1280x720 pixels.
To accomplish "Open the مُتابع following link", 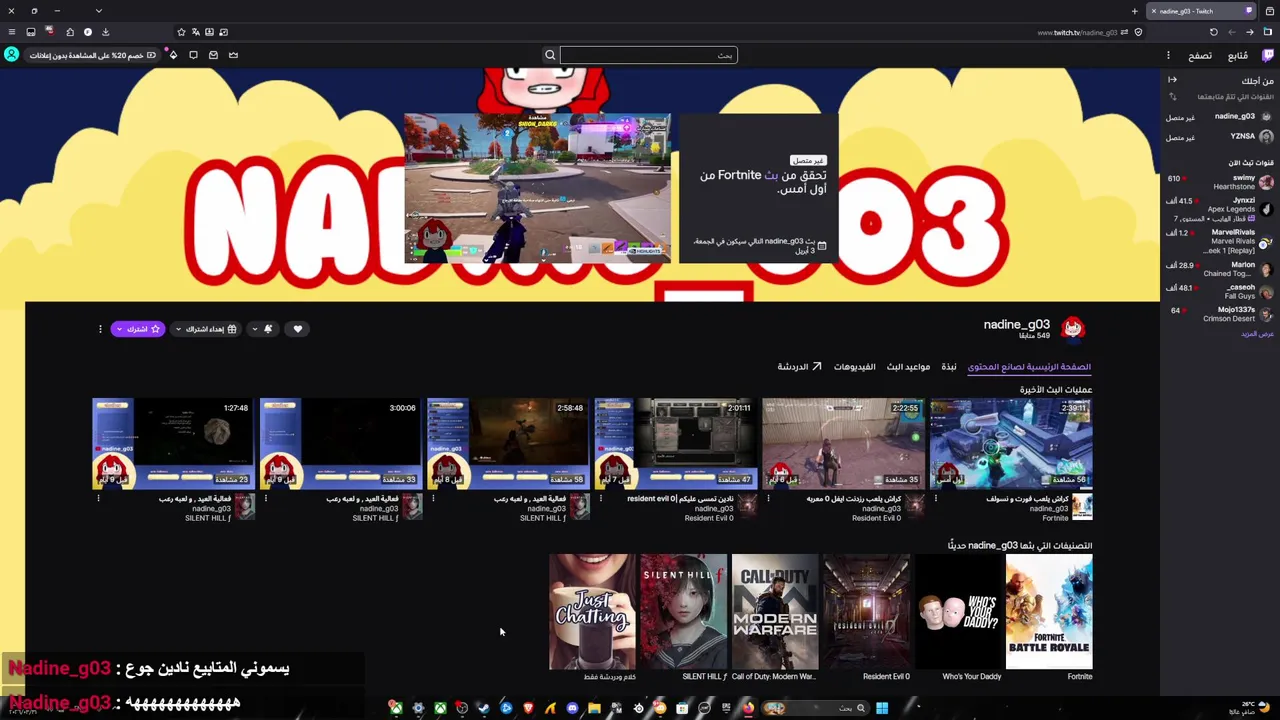I will pos(1237,55).
